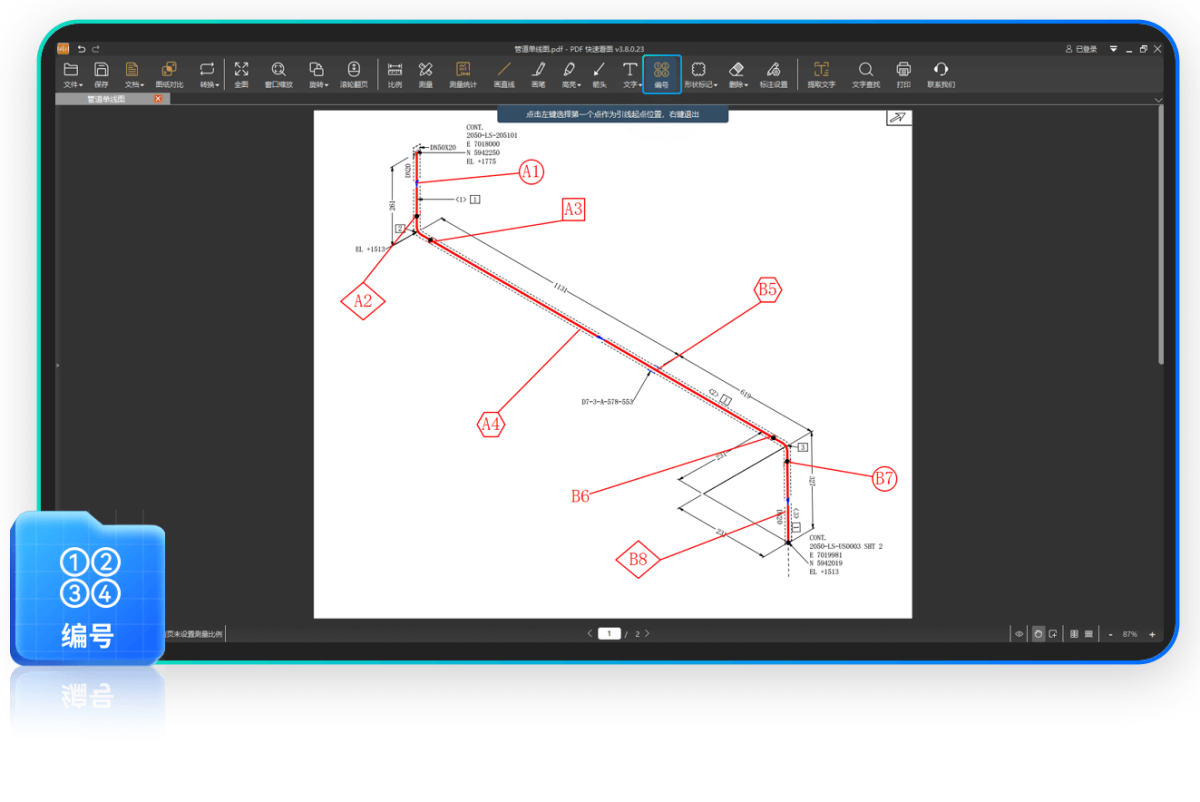The height and width of the screenshot is (802, 1200).
Task: Open the 形状标记 shape marker dropdown
Action: pos(699,73)
